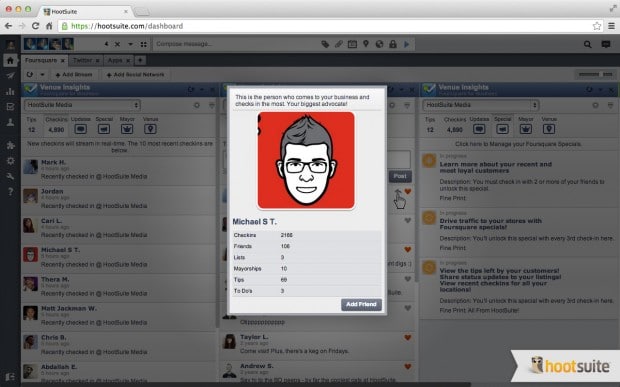The height and width of the screenshot is (387, 620).
Task: Open Matt Jackman W. in checkins list
Action: click(69, 308)
